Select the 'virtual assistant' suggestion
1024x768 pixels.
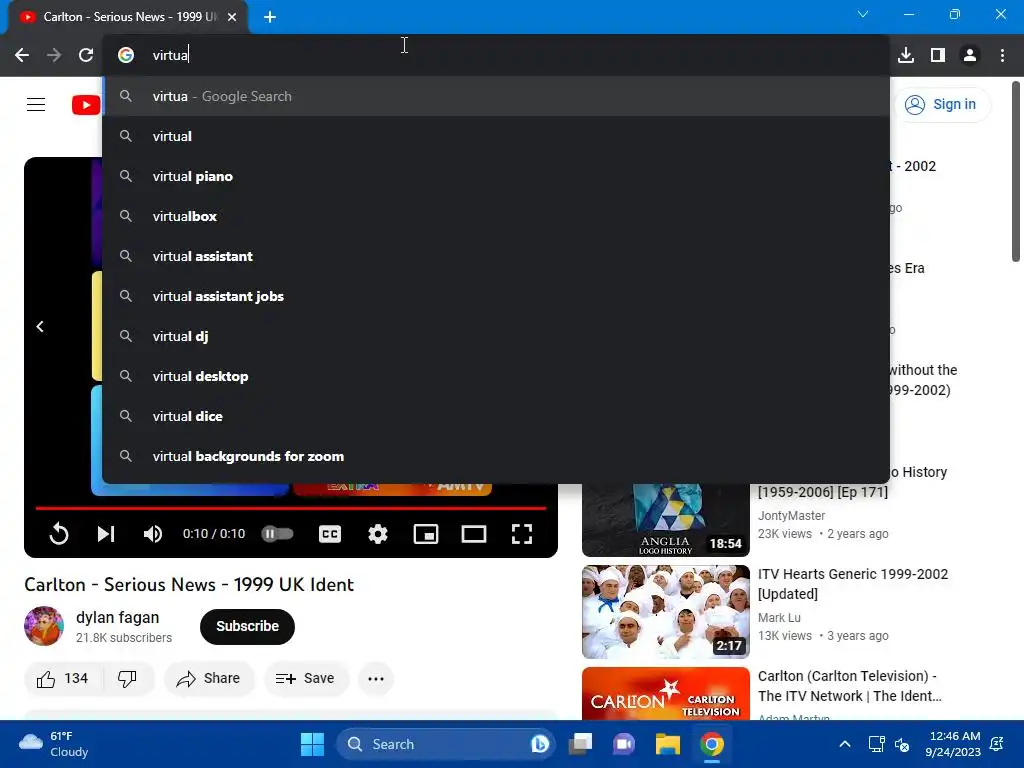coord(496,256)
